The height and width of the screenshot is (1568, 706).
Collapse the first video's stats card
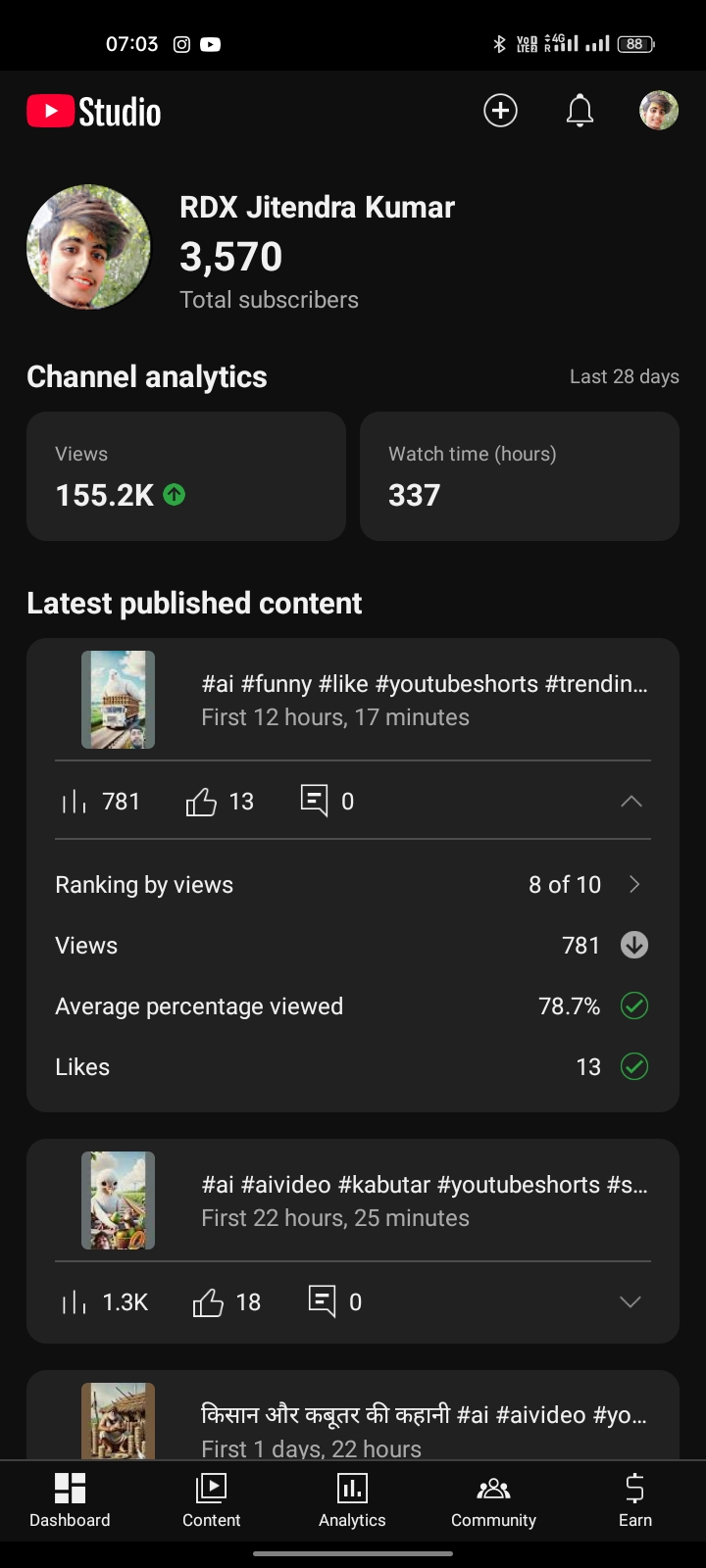630,802
